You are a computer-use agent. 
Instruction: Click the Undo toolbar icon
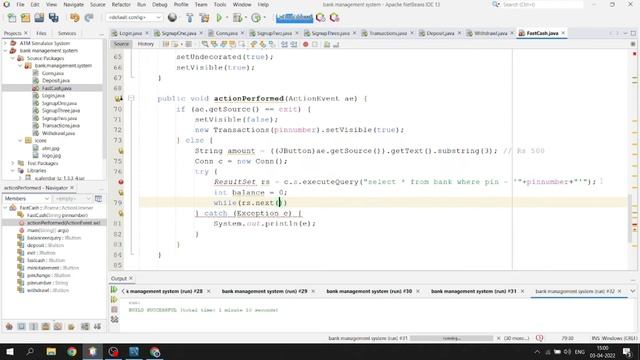[x=74, y=18]
